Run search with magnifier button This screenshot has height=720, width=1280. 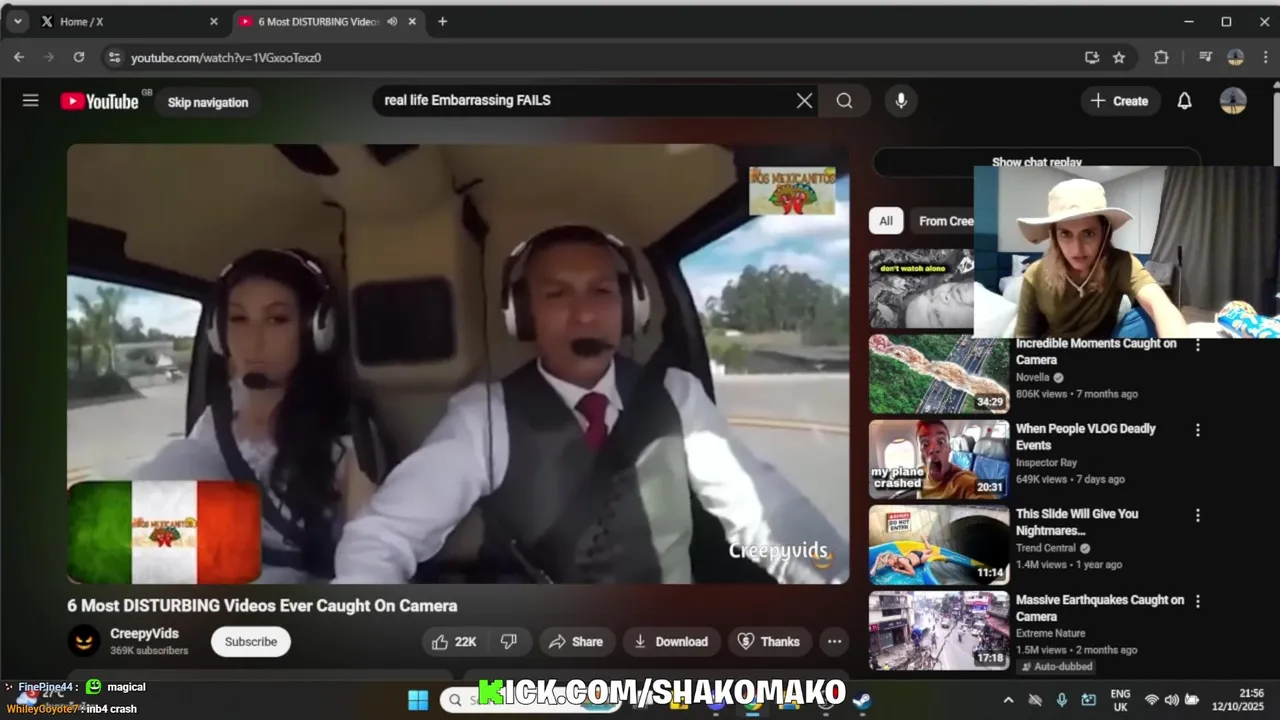(x=845, y=100)
